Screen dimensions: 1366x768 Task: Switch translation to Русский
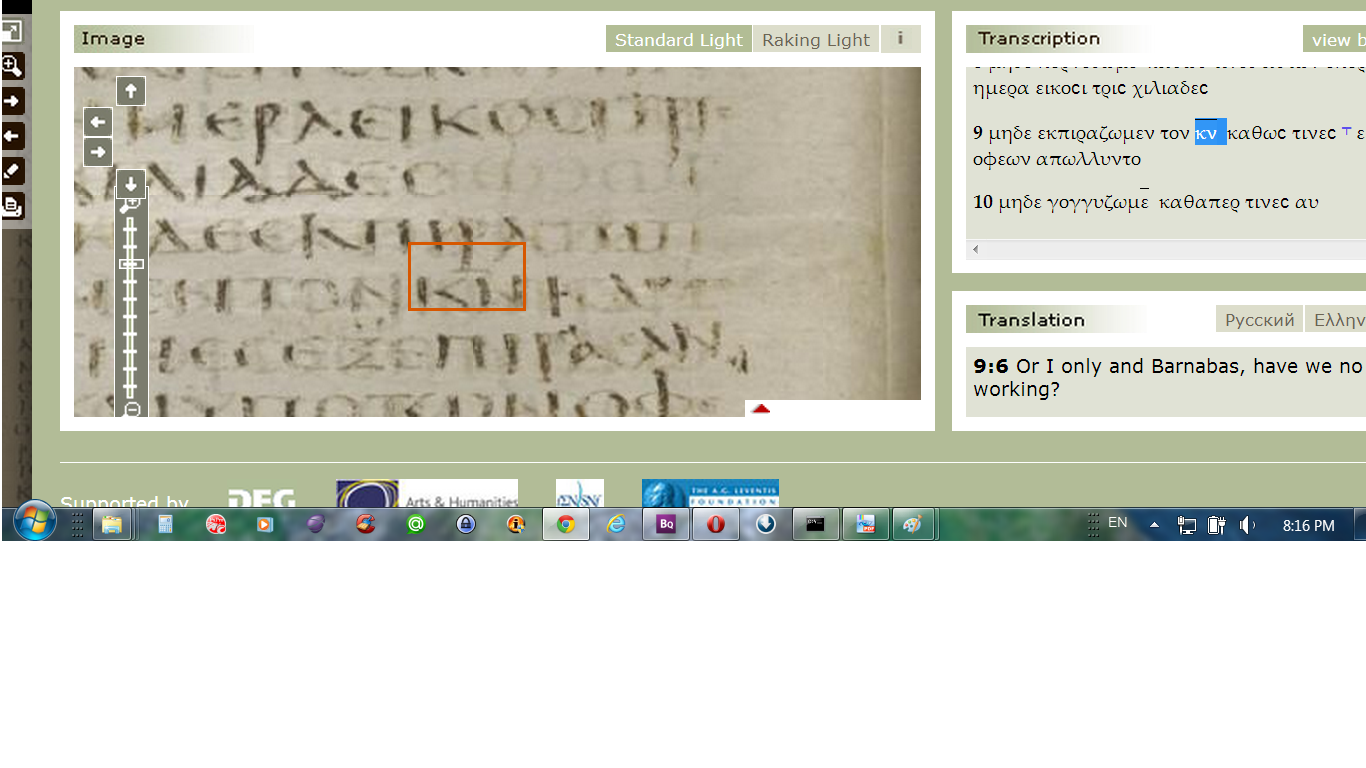coord(1259,320)
